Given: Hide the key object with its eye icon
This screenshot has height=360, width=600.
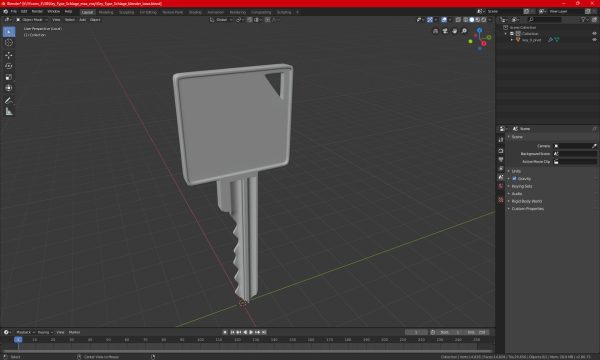Looking at the screenshot, I should (x=594, y=40).
